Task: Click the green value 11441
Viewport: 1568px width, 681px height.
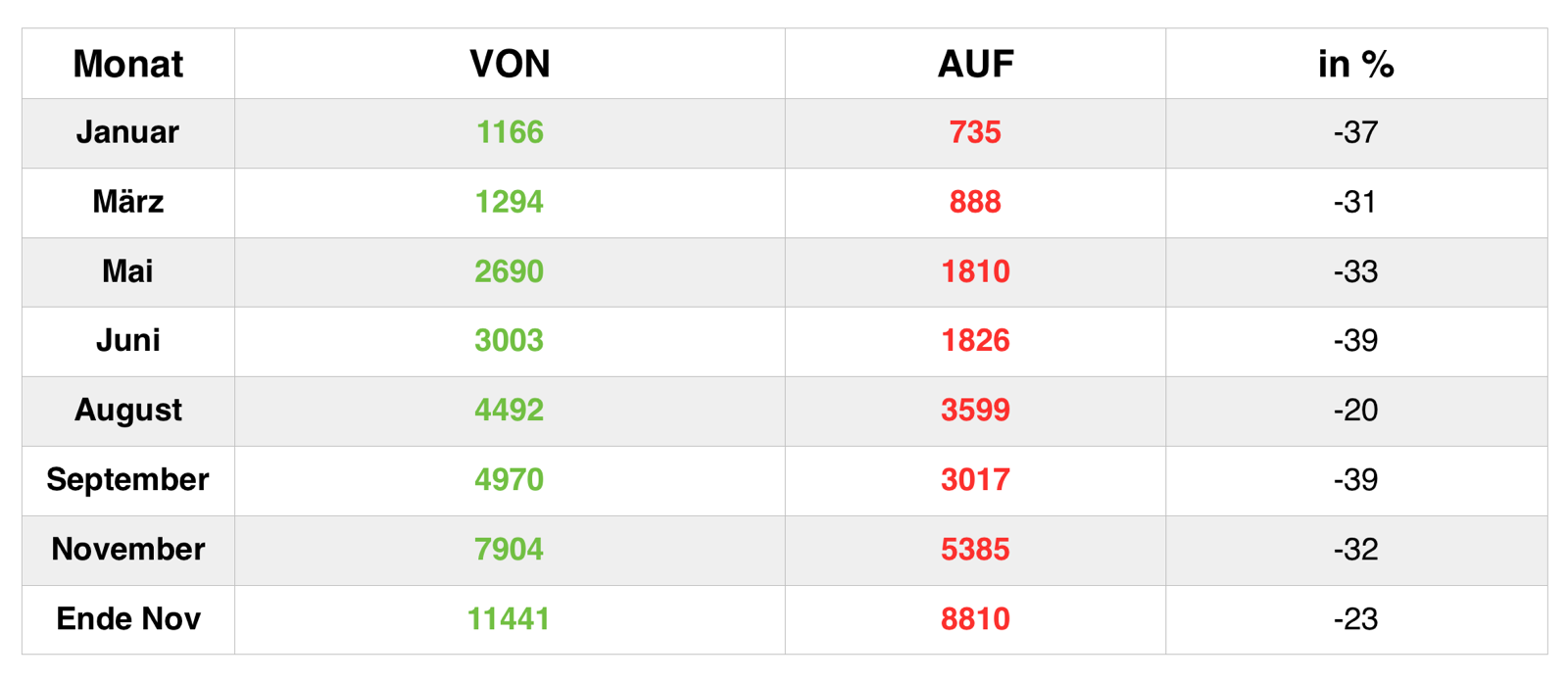Action: 510,619
